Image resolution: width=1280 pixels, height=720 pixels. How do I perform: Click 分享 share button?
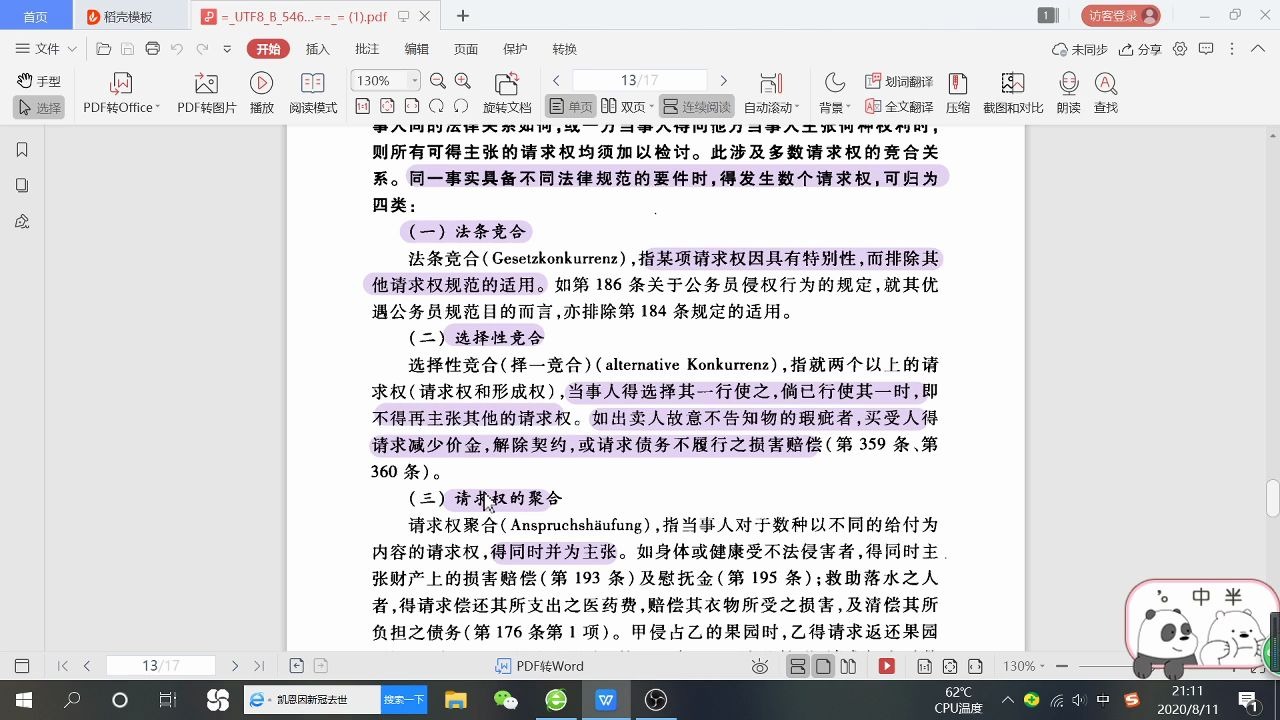click(x=1141, y=49)
